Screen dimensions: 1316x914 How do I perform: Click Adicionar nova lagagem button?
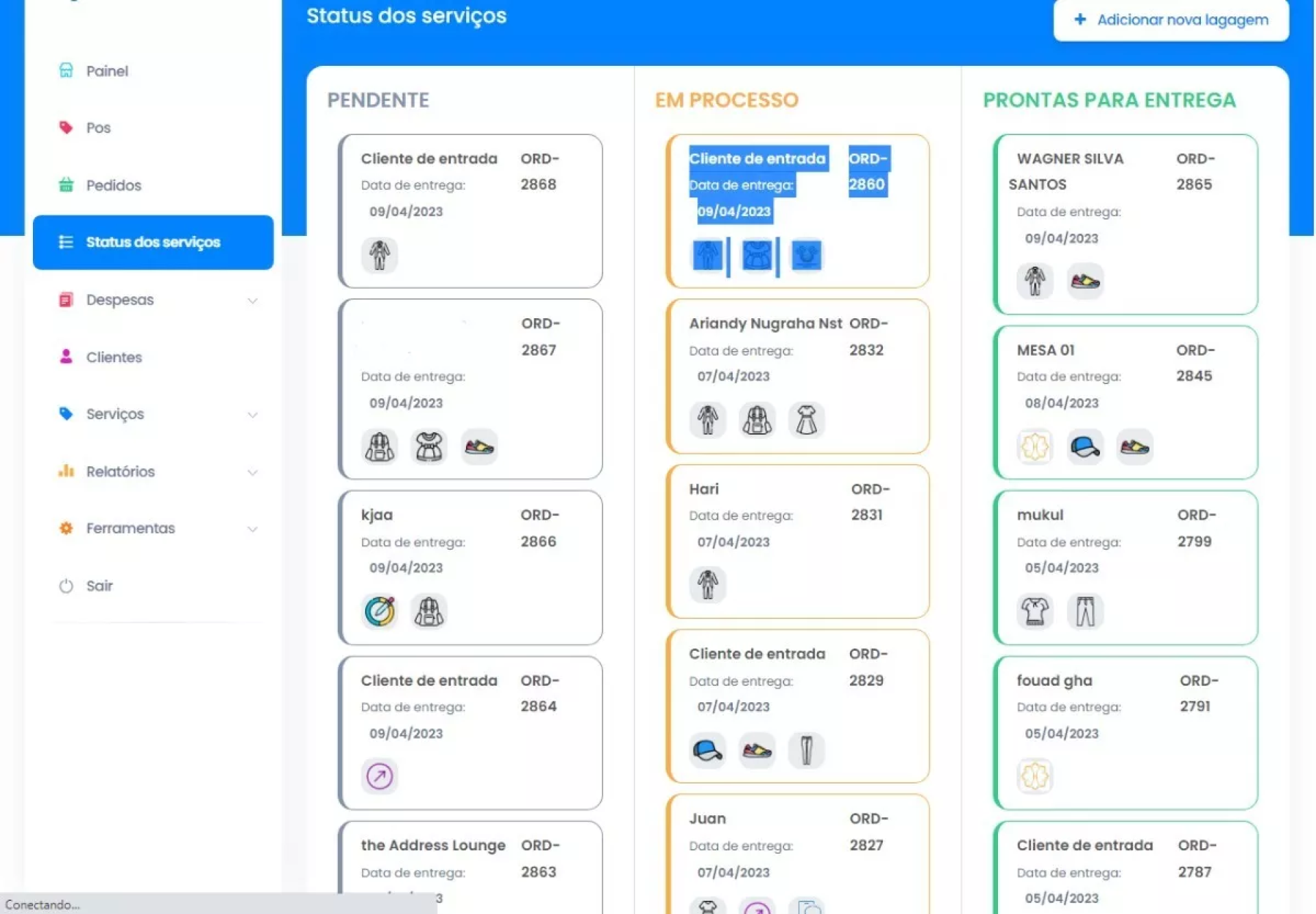click(1171, 20)
